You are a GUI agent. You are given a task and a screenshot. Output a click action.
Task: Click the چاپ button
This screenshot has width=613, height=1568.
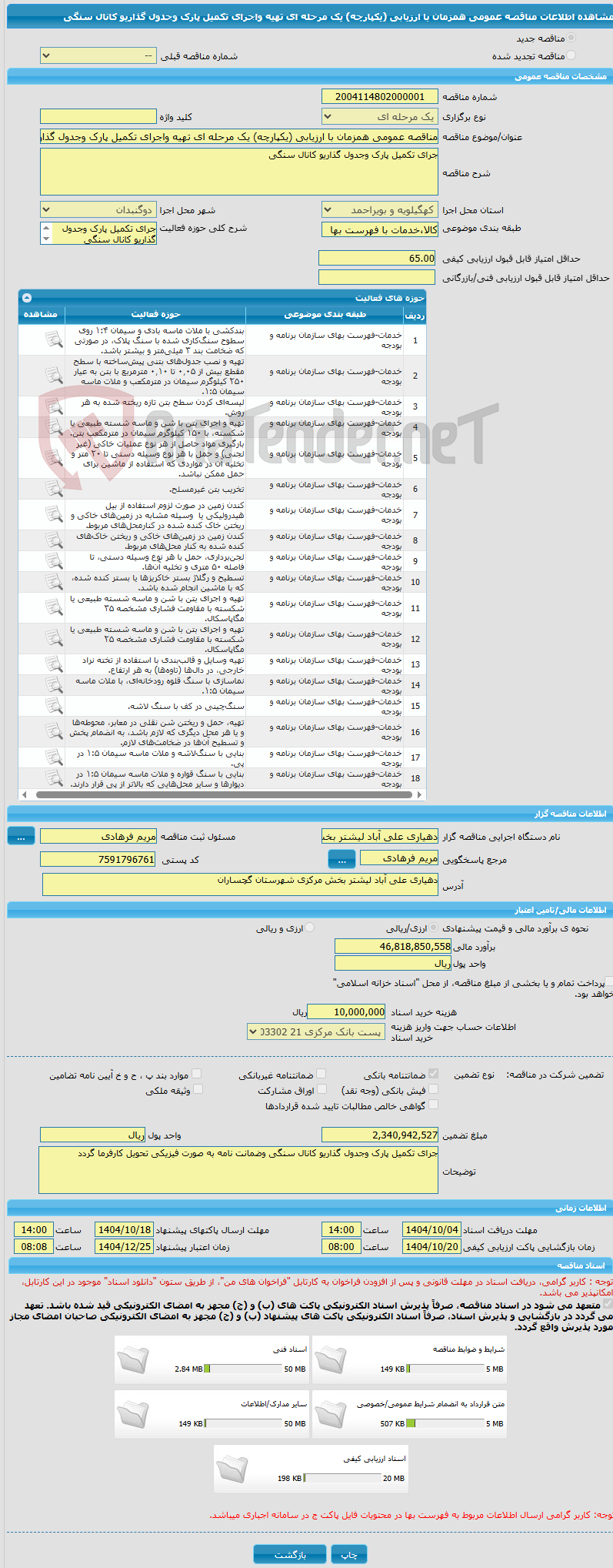[x=349, y=1555]
